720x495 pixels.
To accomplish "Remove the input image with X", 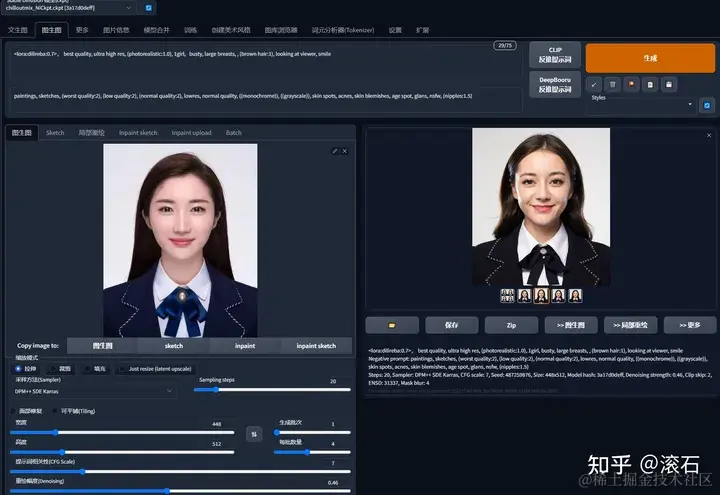I will (345, 151).
